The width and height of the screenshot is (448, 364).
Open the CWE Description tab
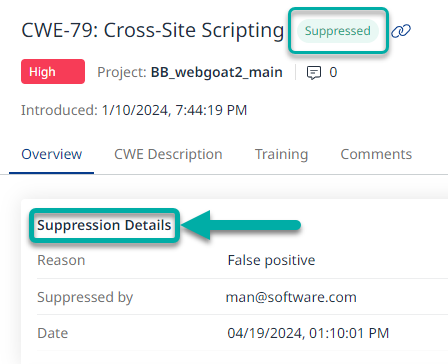point(168,154)
